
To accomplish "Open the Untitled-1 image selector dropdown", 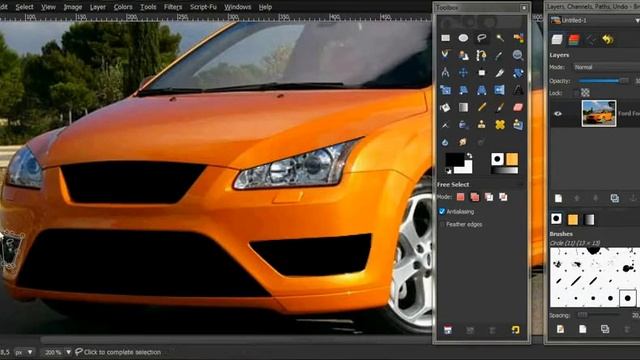I will (595, 20).
